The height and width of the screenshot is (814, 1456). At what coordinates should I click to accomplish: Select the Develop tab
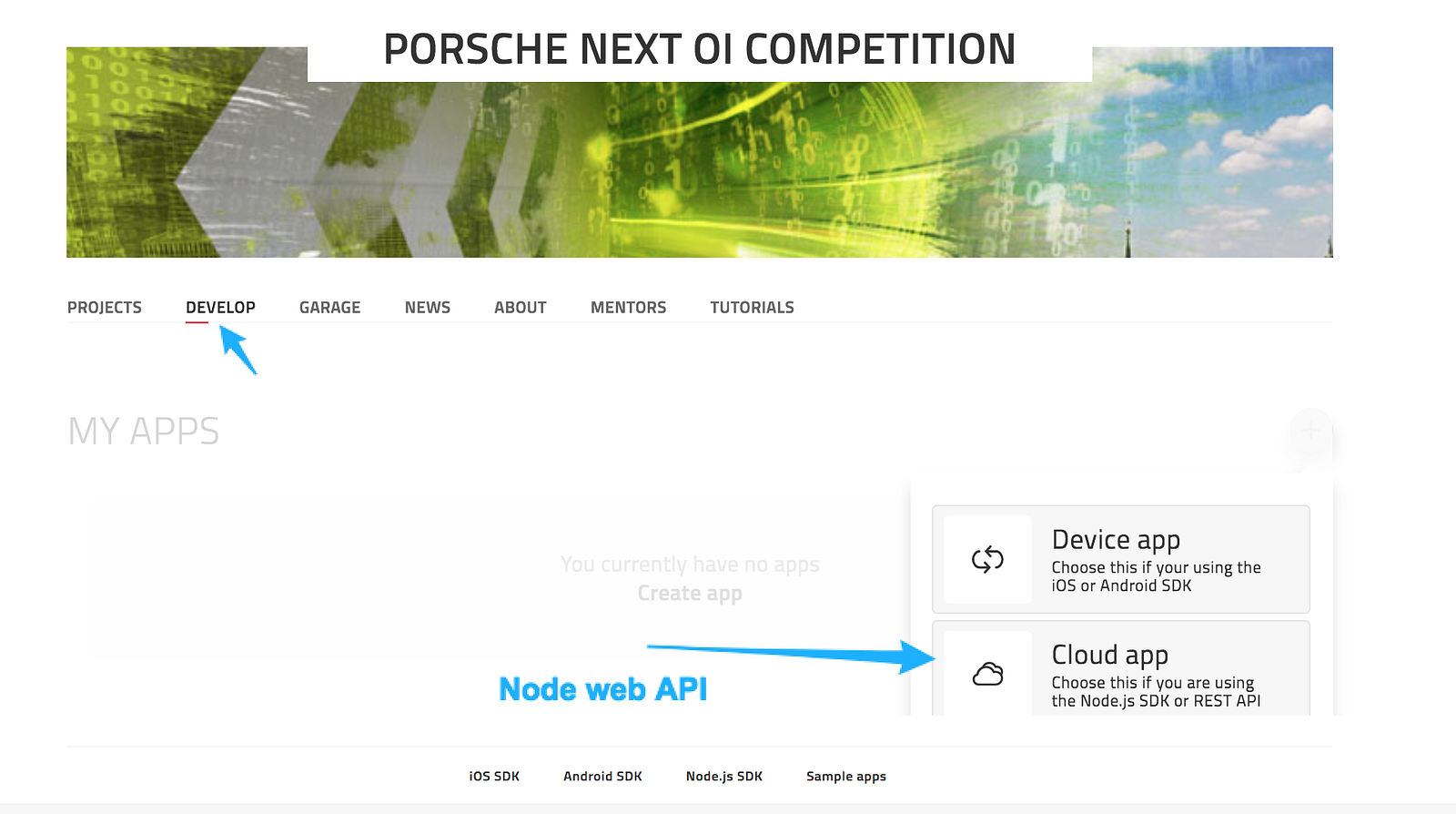click(220, 308)
